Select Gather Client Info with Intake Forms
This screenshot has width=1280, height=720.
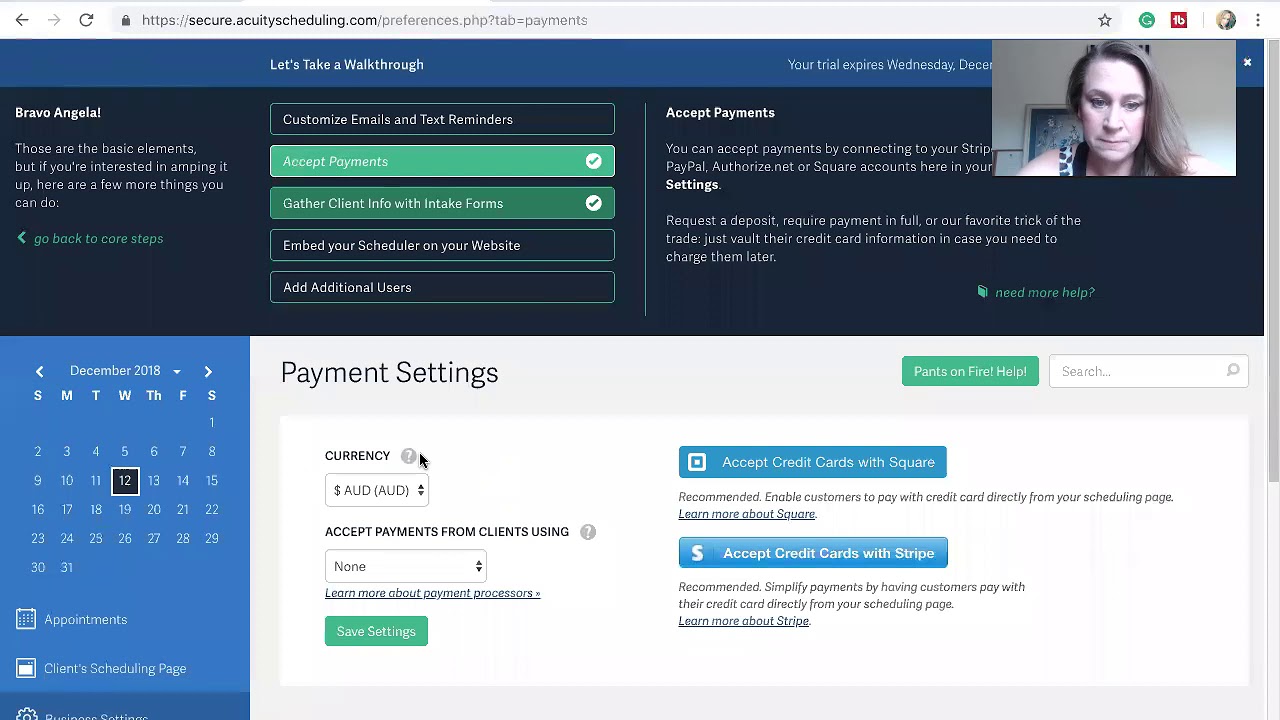point(442,203)
